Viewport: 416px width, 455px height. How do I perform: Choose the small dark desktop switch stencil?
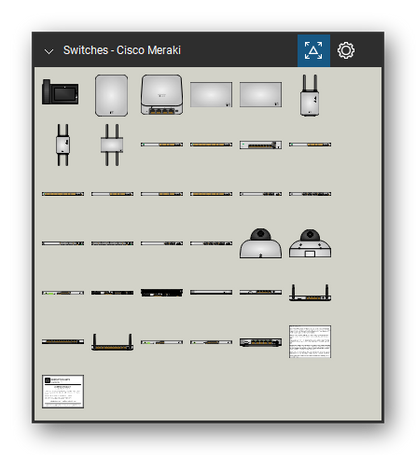click(261, 342)
